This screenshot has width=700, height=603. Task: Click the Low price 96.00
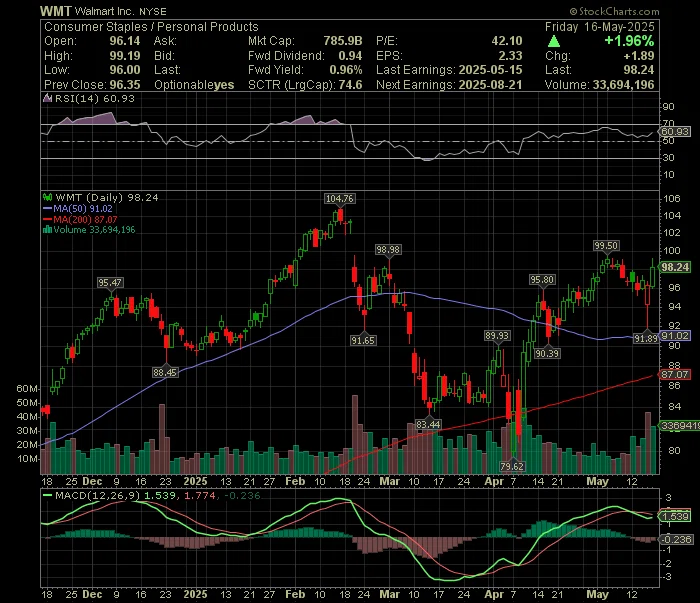(x=125, y=70)
